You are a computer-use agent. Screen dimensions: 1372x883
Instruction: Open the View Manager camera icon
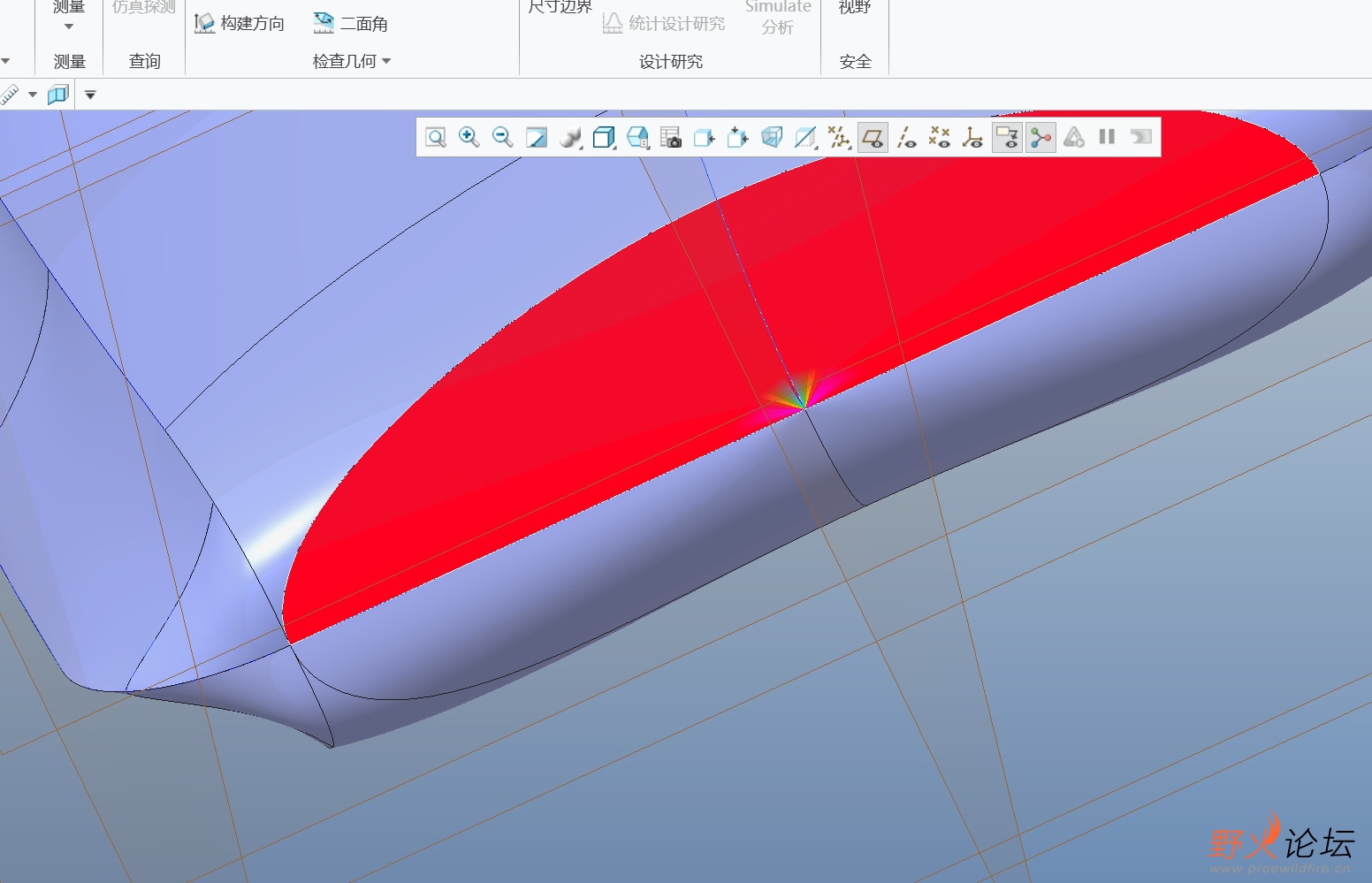[x=671, y=137]
